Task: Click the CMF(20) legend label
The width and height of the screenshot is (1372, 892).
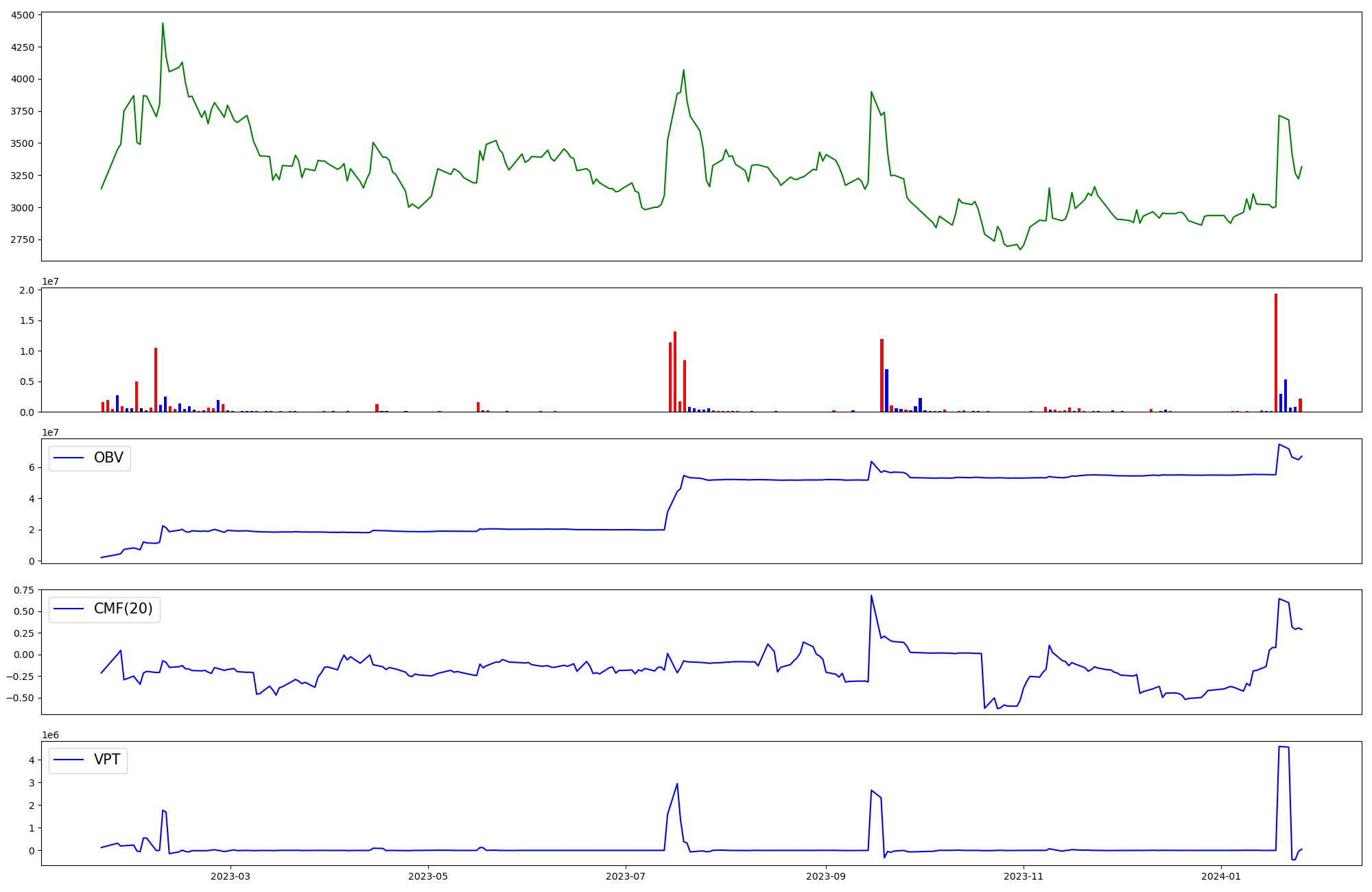Action: click(123, 609)
